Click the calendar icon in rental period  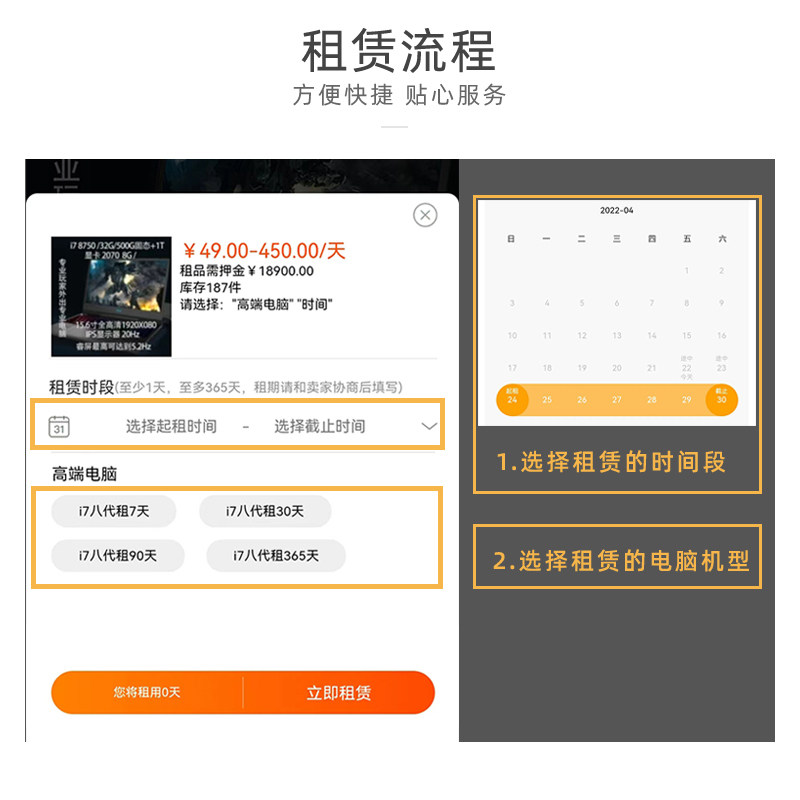click(x=59, y=427)
